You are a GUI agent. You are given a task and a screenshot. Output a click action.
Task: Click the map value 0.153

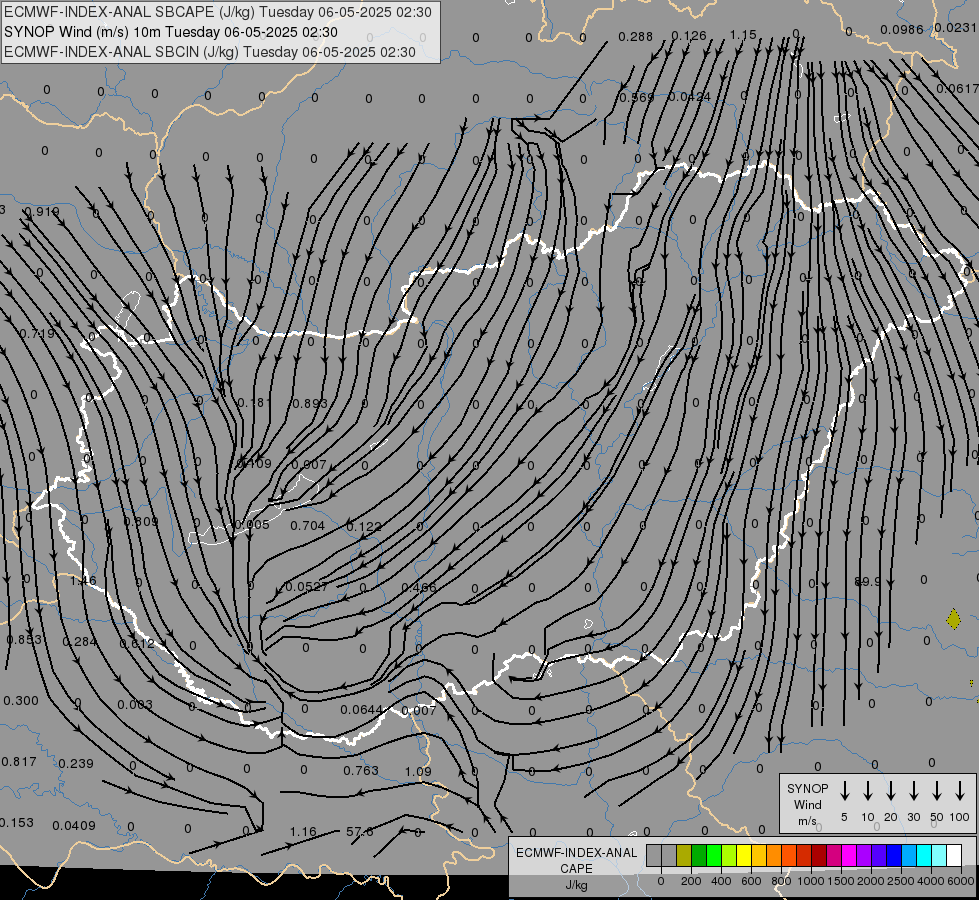(17, 823)
